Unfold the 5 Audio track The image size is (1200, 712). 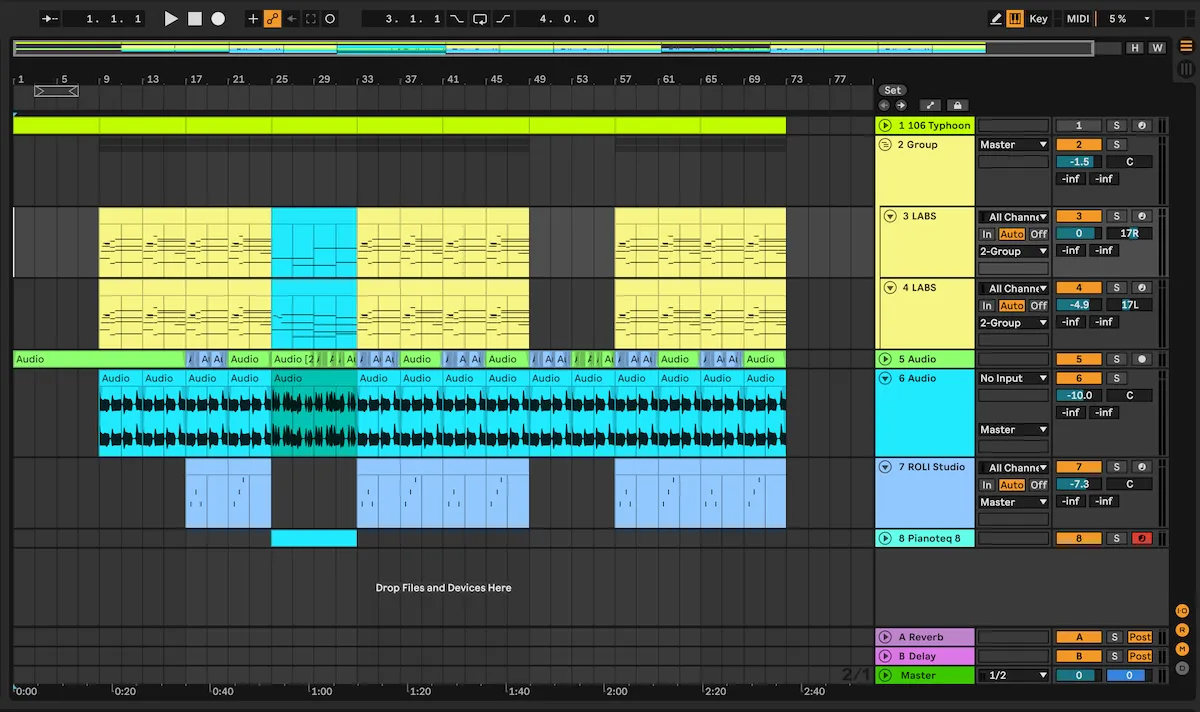pos(885,359)
